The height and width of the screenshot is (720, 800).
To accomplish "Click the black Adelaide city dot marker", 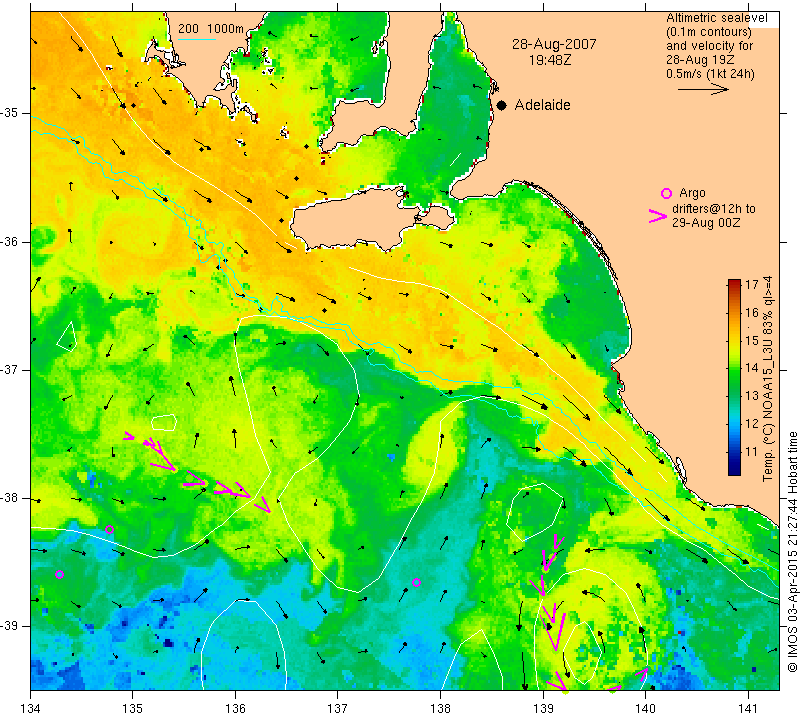I will [x=502, y=106].
